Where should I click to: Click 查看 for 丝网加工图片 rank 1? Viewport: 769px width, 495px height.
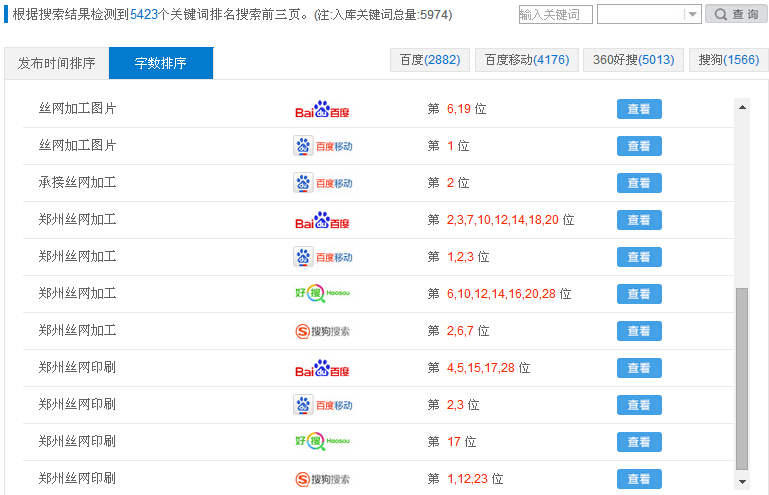point(639,146)
